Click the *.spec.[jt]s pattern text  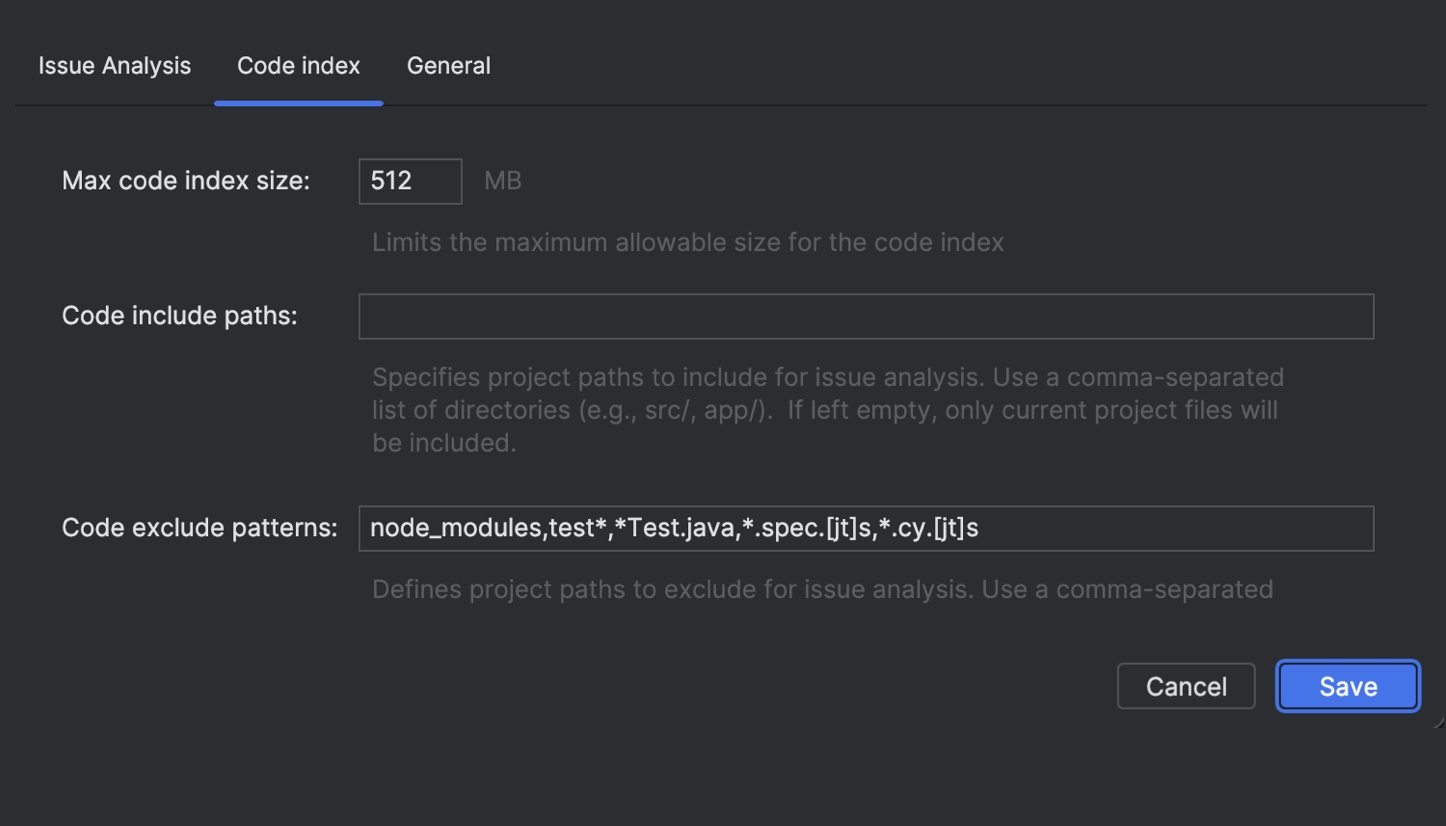click(807, 529)
